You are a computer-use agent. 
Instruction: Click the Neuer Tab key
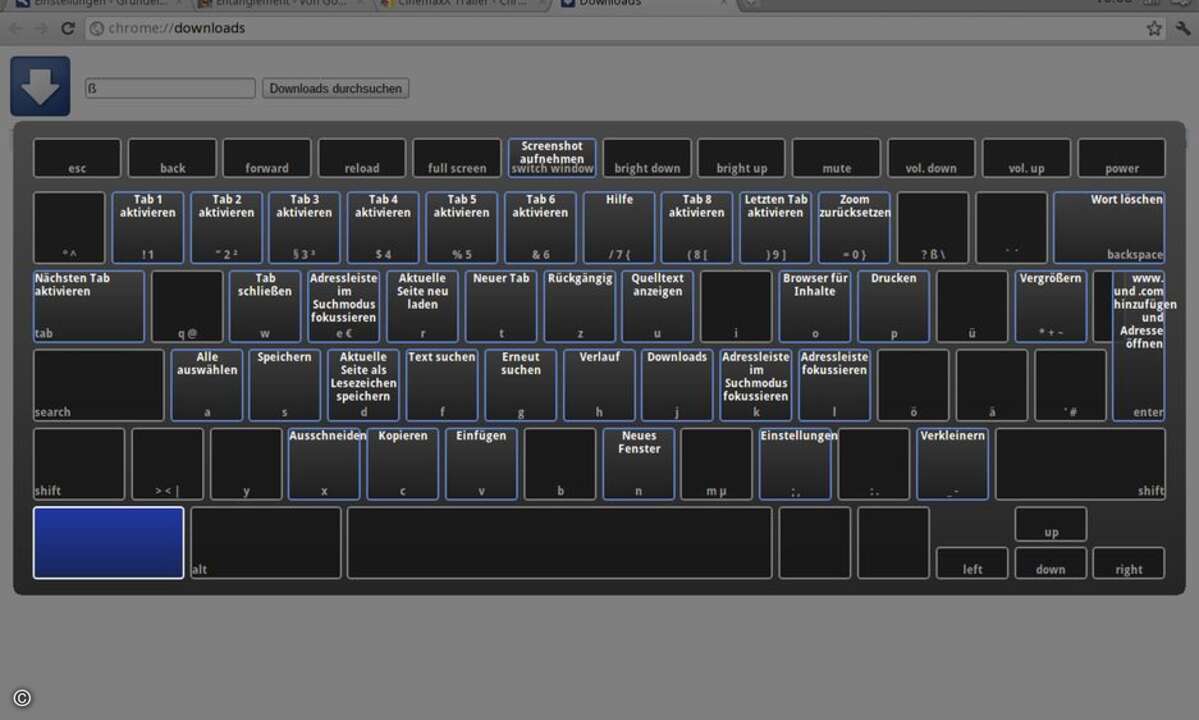[501, 306]
